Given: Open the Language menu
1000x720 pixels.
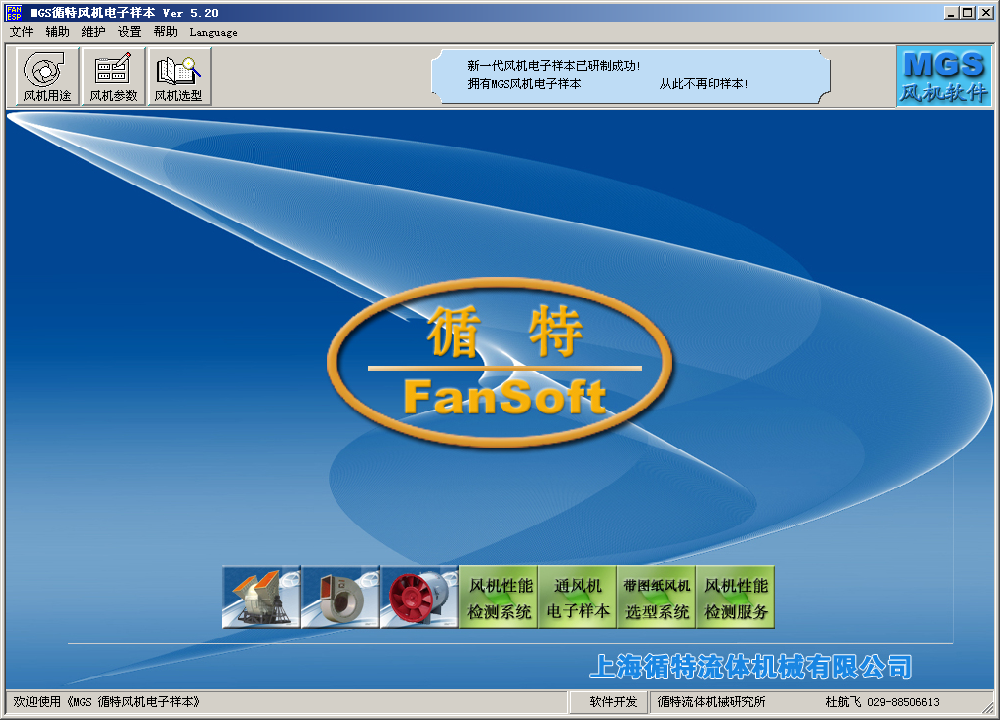Looking at the screenshot, I should coord(213,32).
